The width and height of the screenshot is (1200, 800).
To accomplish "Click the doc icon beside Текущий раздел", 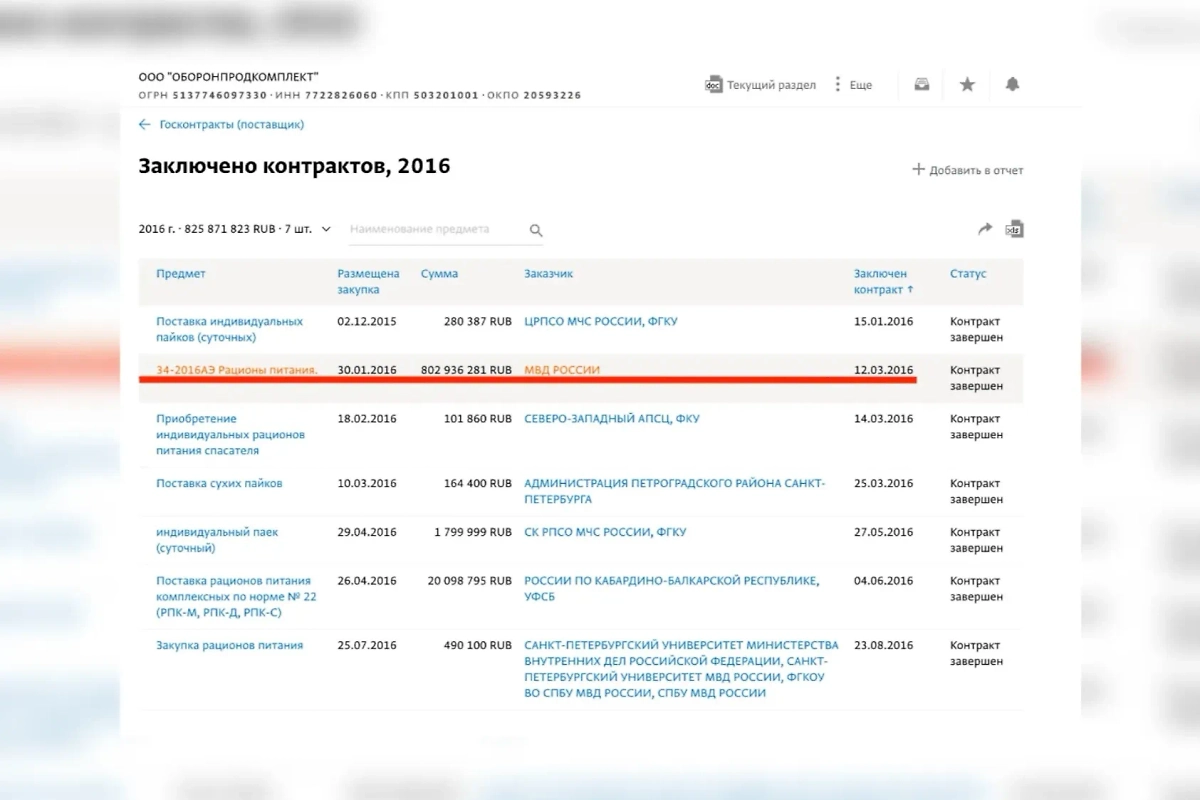I will click(x=714, y=85).
